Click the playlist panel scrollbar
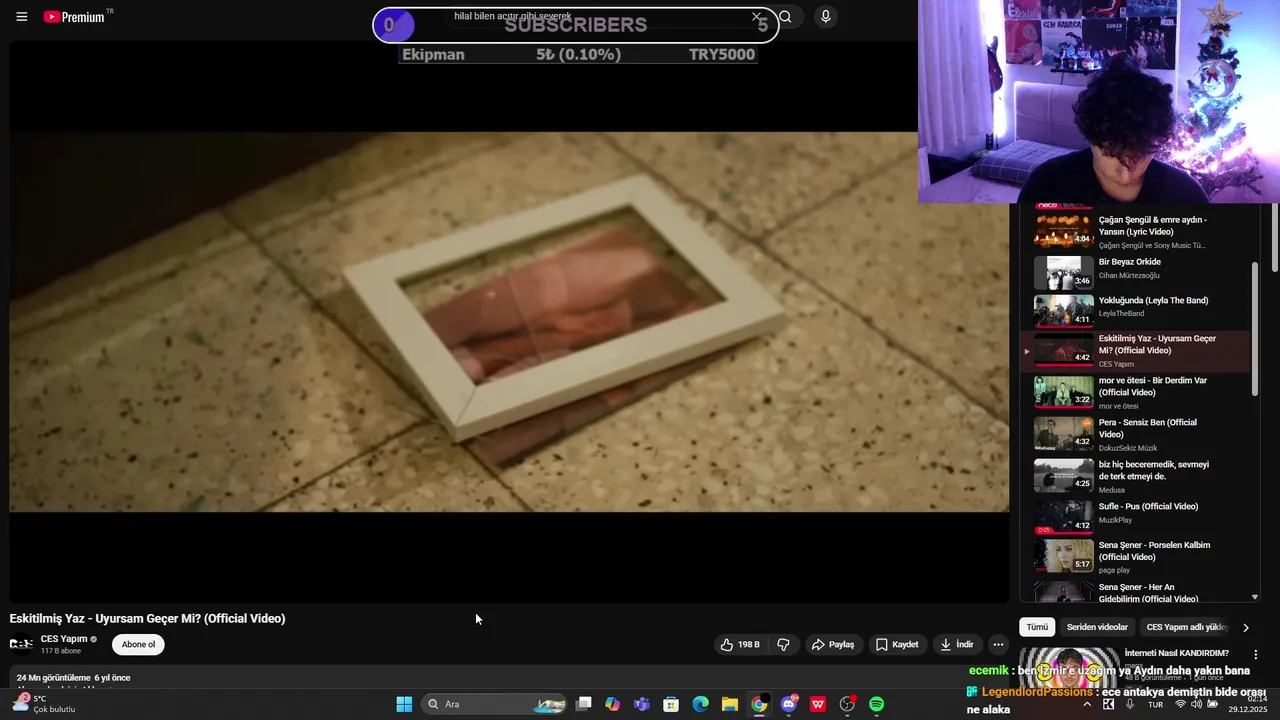This screenshot has width=1280, height=720. click(x=1255, y=330)
